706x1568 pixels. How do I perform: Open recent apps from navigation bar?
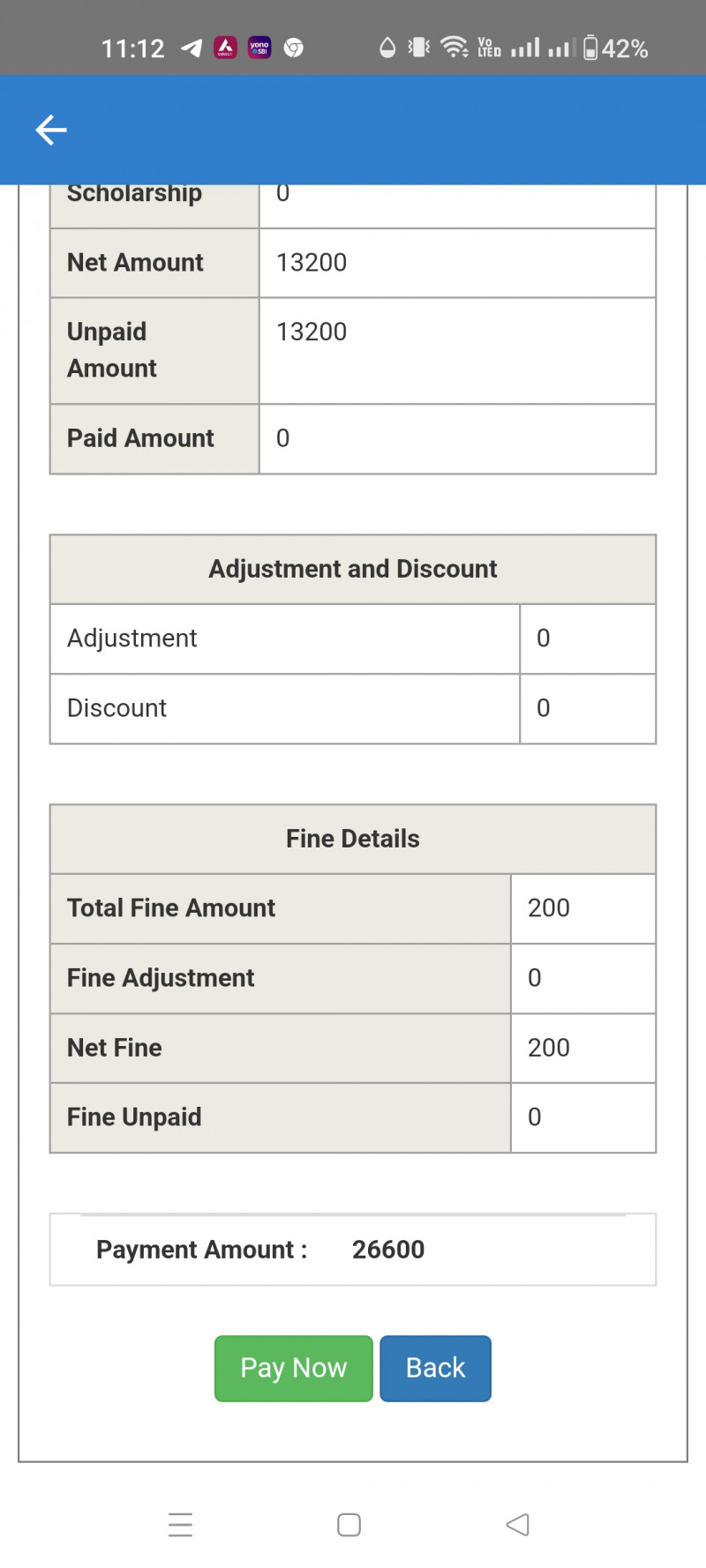[x=180, y=1525]
